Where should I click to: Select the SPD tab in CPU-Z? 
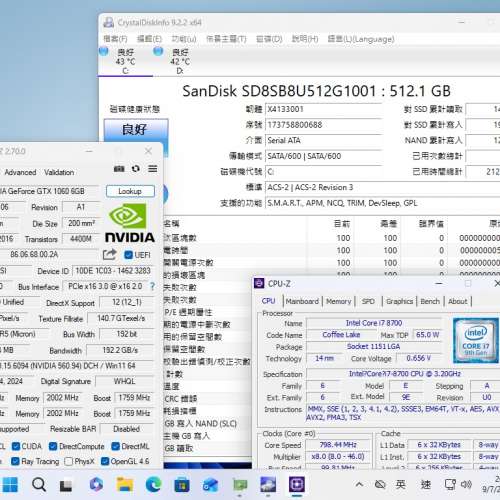click(x=368, y=301)
